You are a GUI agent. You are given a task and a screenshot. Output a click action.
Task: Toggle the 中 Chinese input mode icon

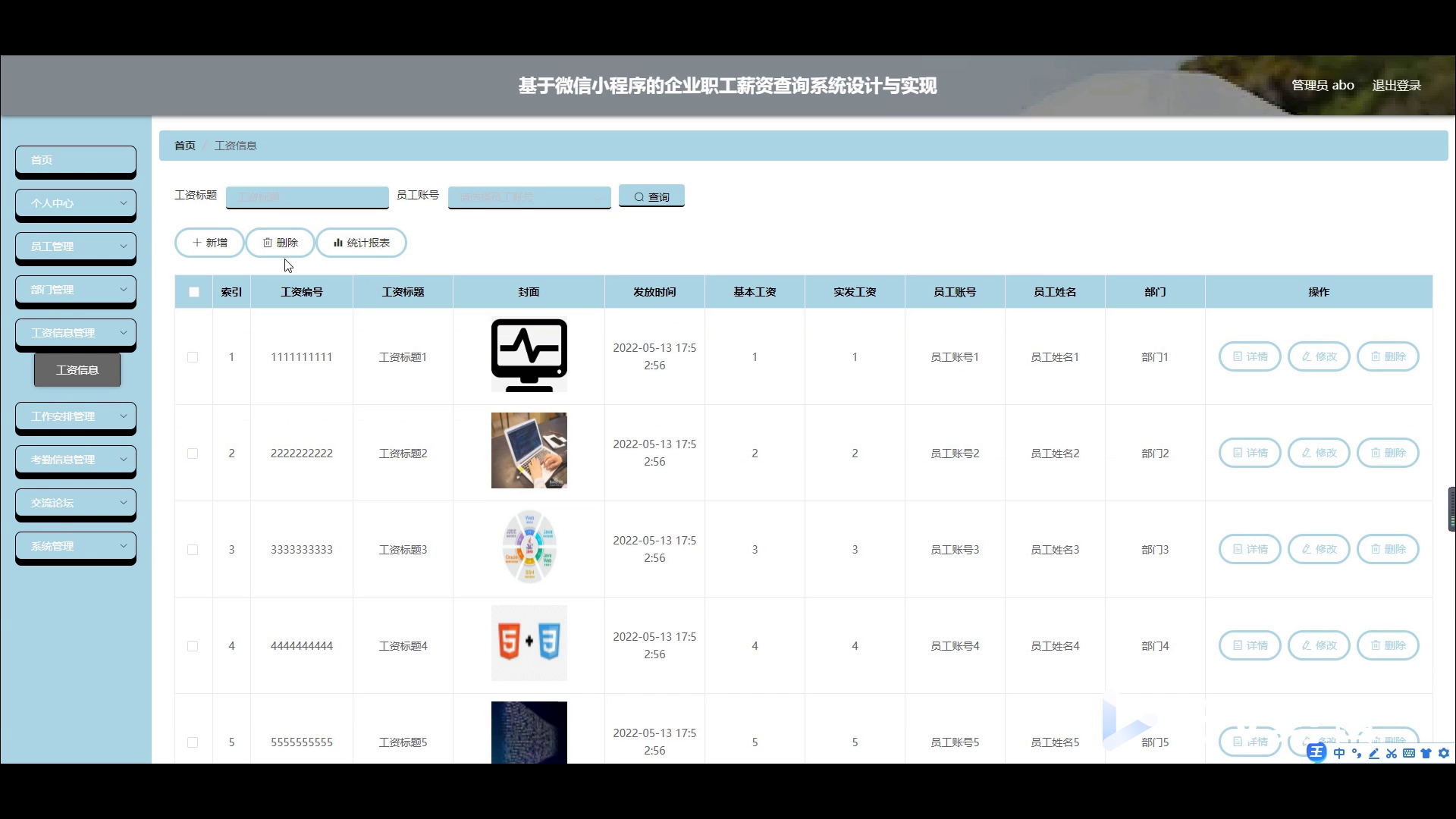1339,753
